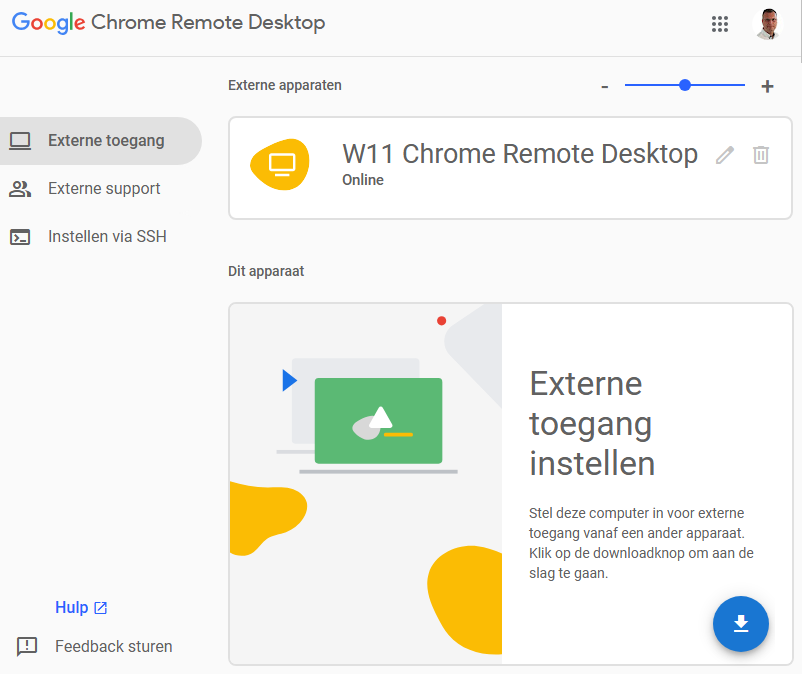Delete the W11 Chrome Remote Desktop device
Image resolution: width=802 pixels, height=674 pixels.
tap(761, 154)
